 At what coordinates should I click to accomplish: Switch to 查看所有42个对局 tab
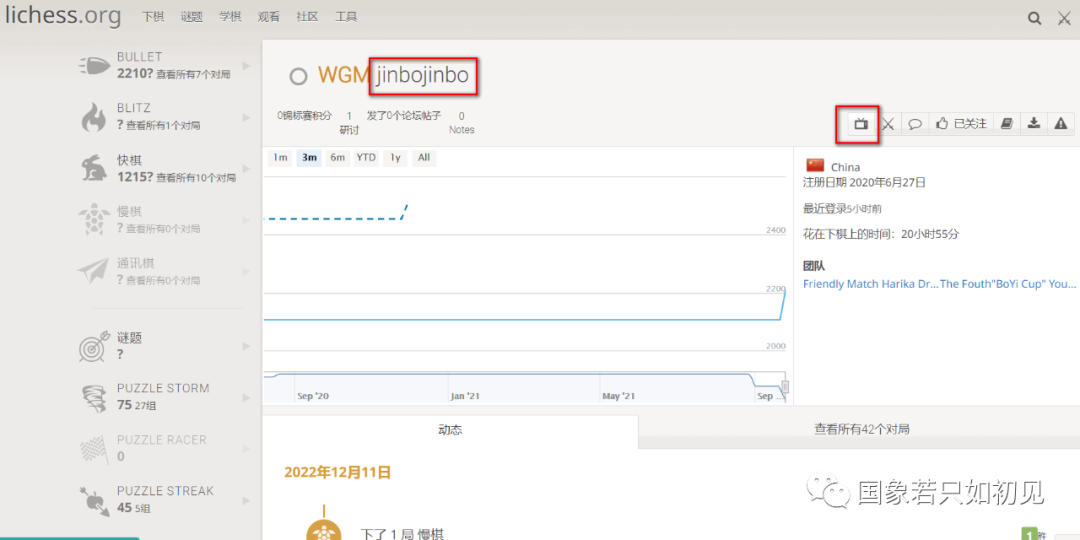[861, 429]
